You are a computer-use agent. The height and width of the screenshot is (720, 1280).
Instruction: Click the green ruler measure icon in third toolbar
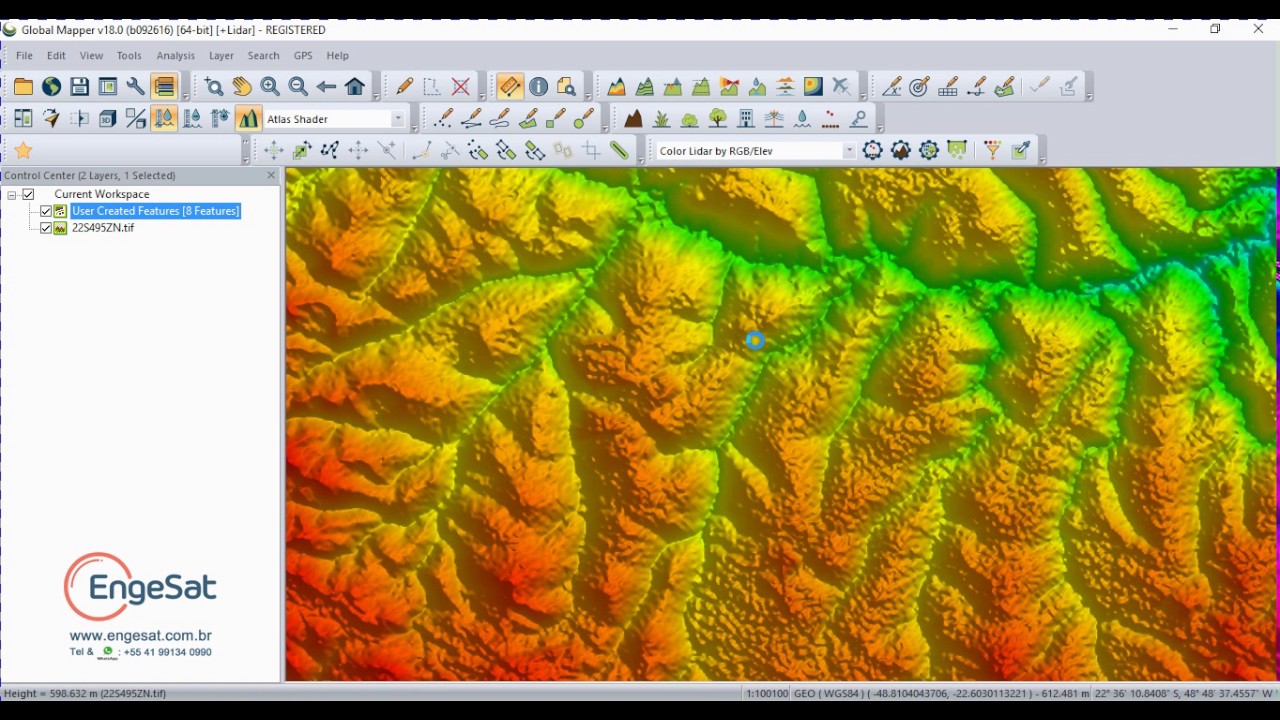click(x=619, y=151)
